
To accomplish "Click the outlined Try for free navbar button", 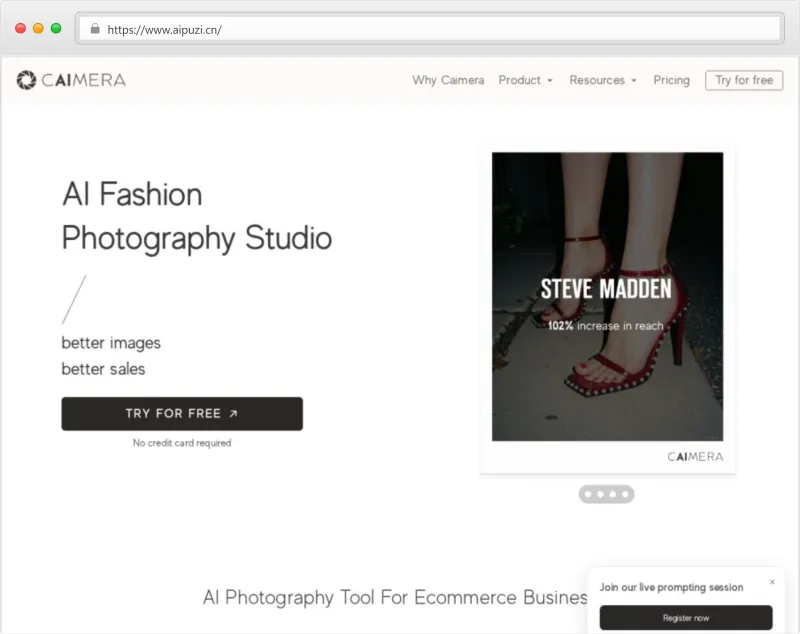I will (x=743, y=80).
